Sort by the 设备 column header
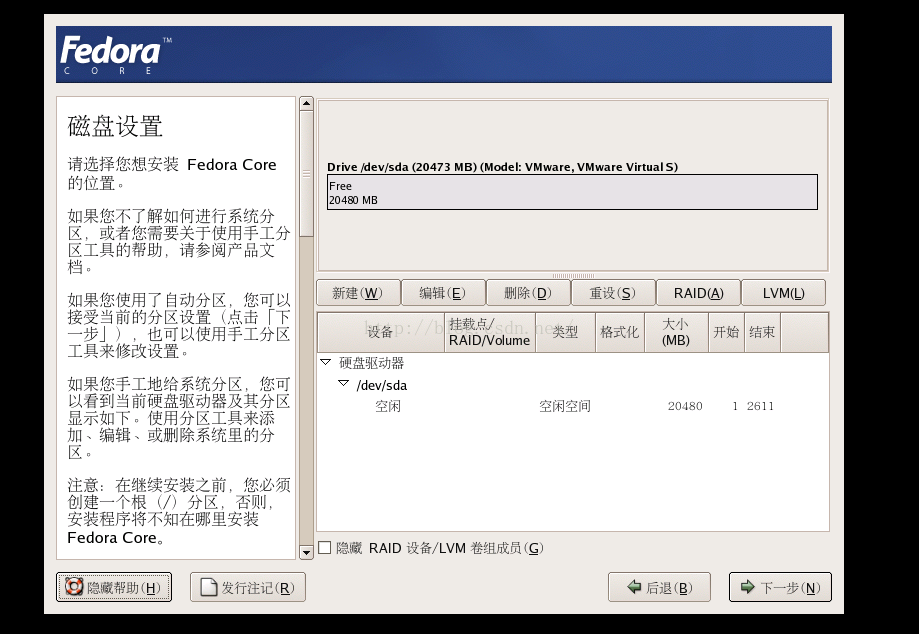This screenshot has height=634, width=919. (x=380, y=332)
